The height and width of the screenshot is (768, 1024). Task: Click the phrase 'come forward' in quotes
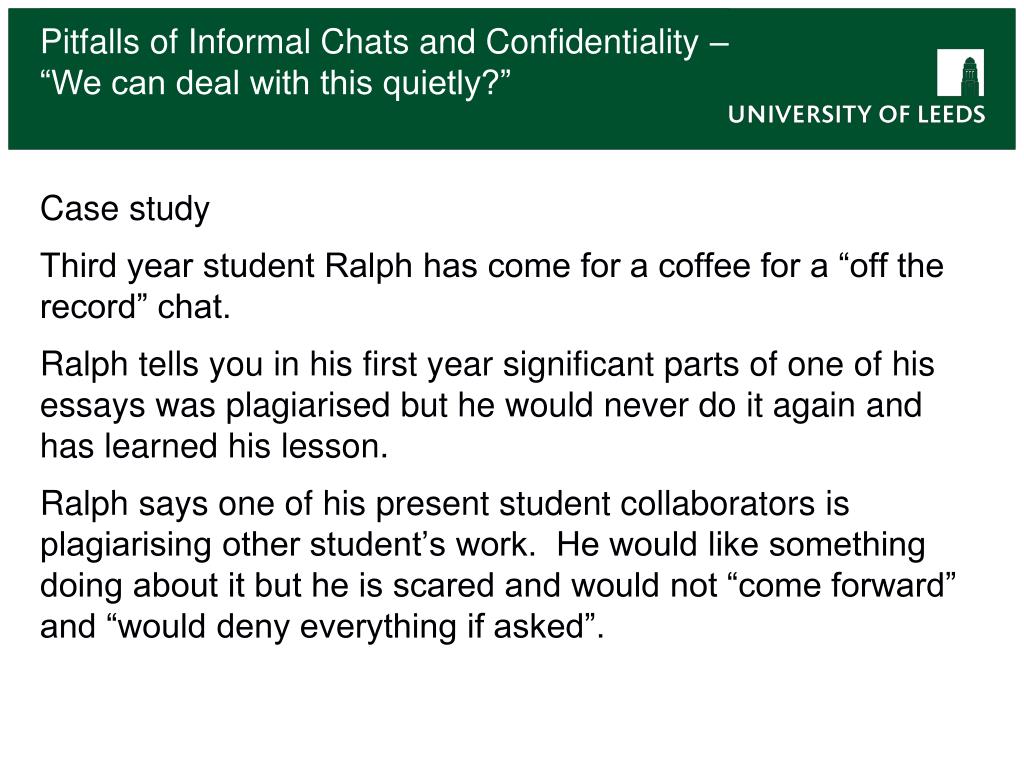(x=846, y=585)
